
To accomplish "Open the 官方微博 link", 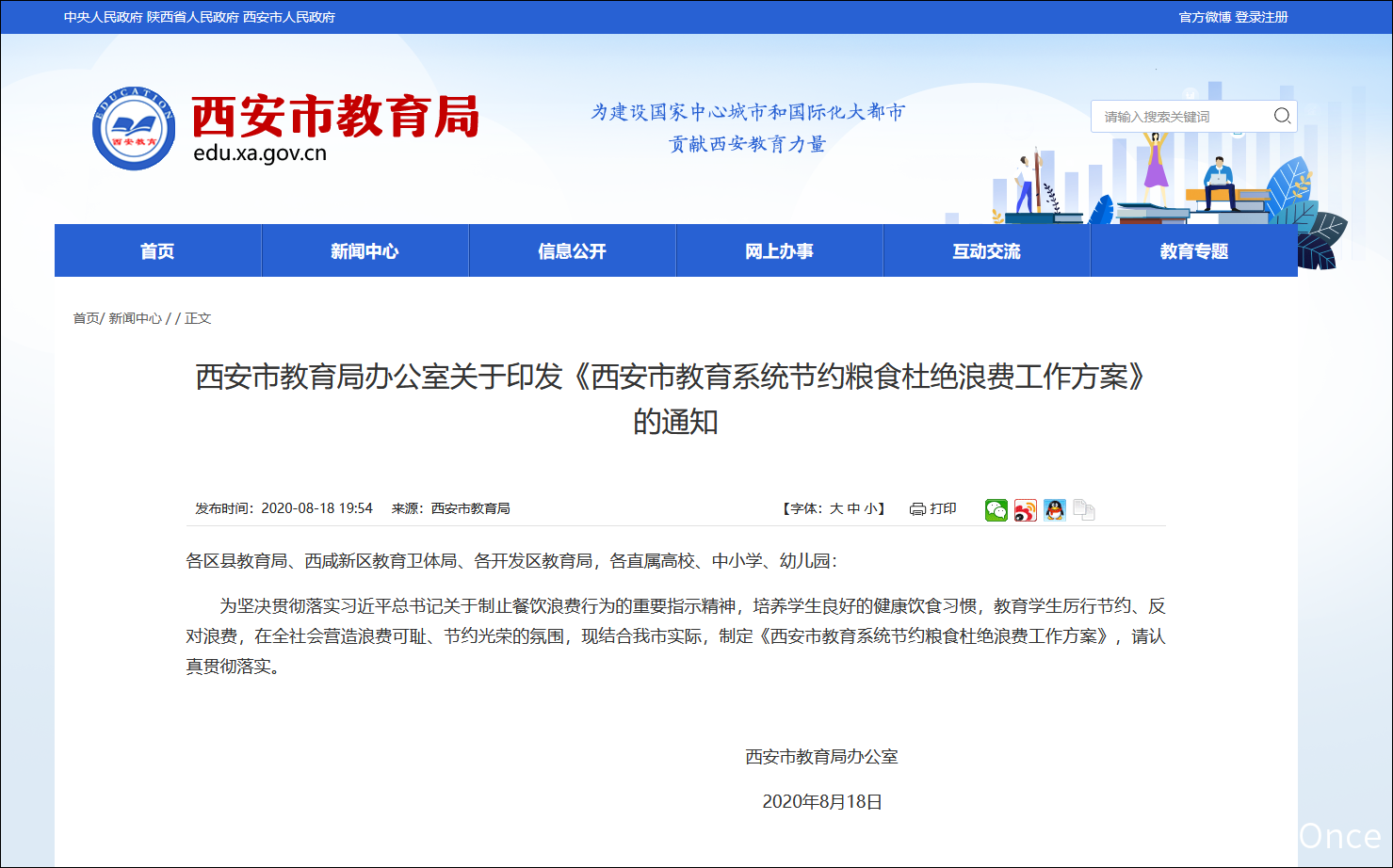I will click(x=1205, y=17).
